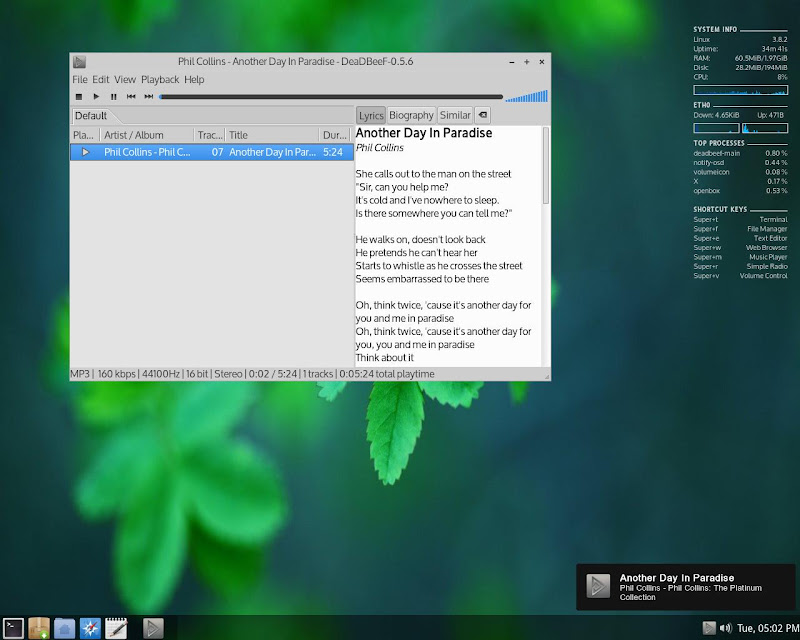
Task: Open the Playback menu
Action: coord(160,79)
